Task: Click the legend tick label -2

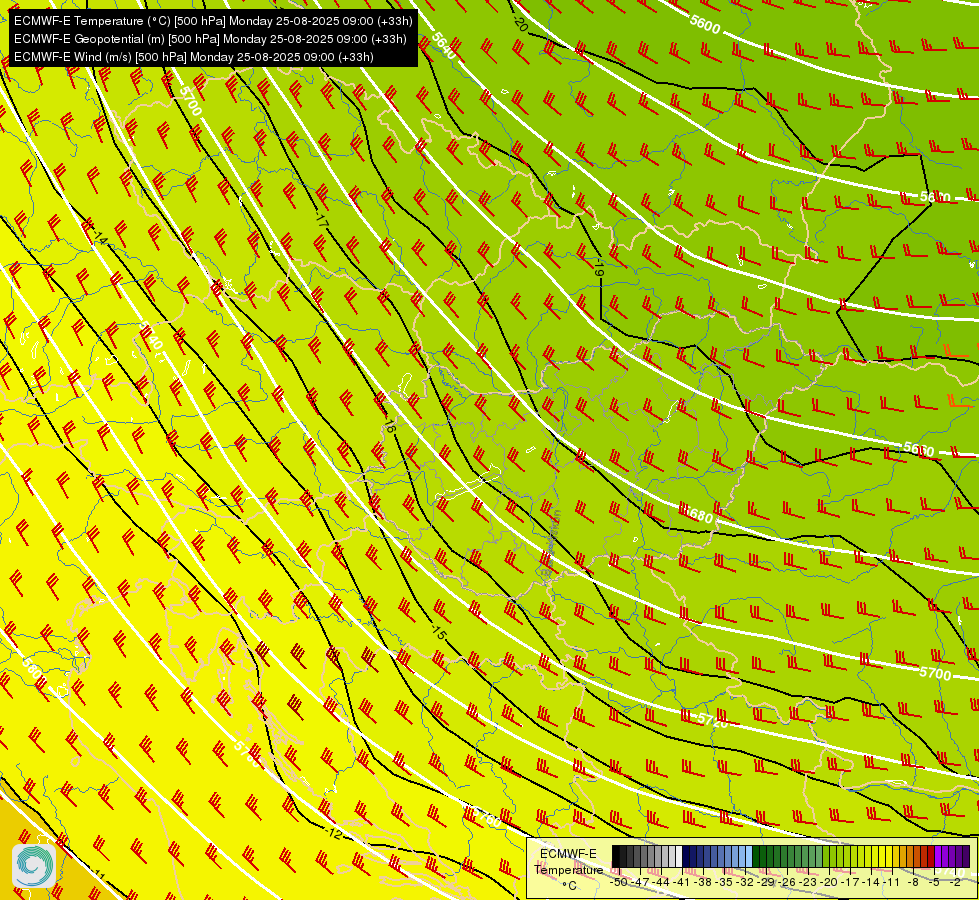Action: click(x=955, y=882)
